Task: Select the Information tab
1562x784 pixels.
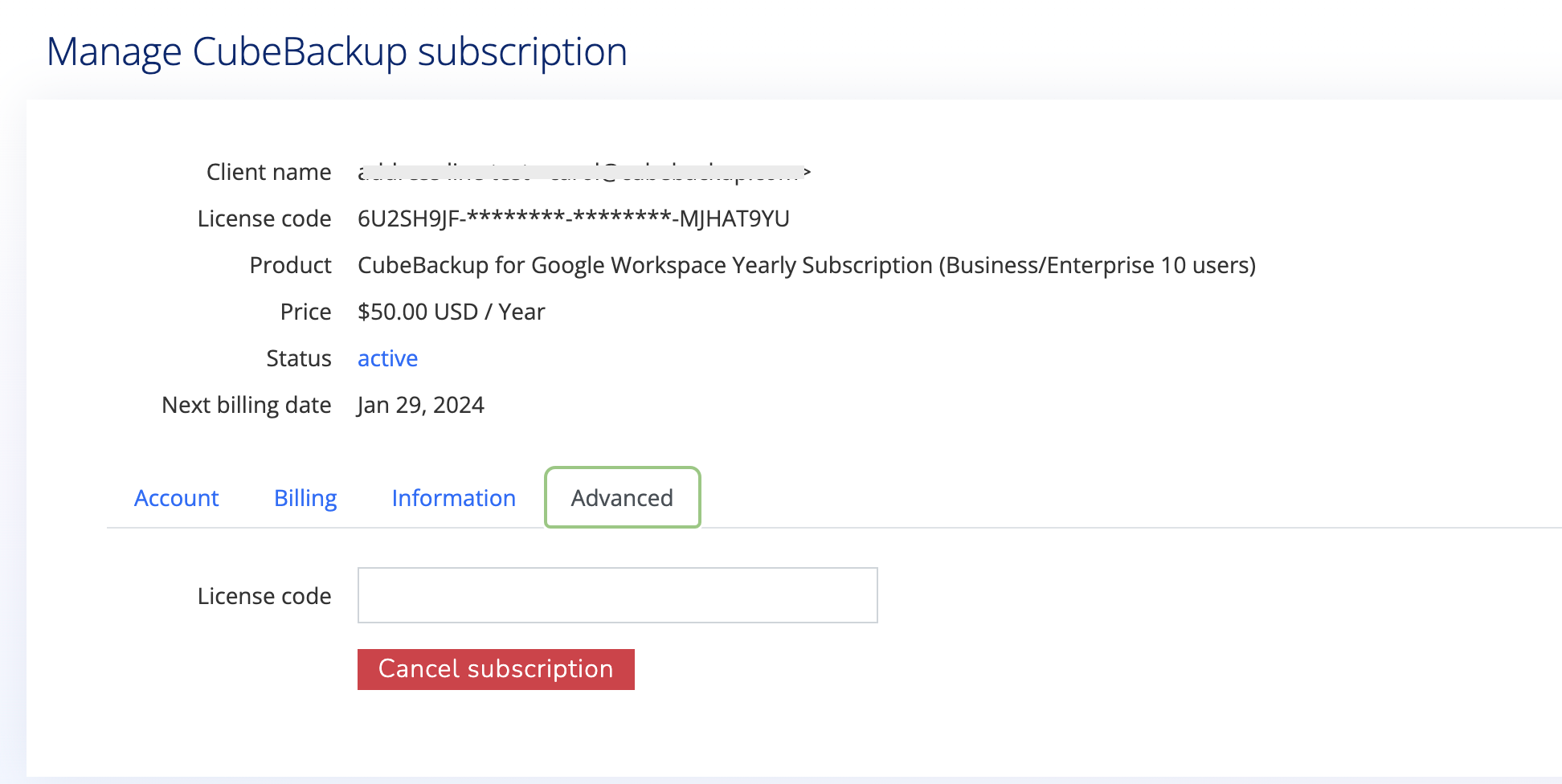Action: tap(453, 498)
